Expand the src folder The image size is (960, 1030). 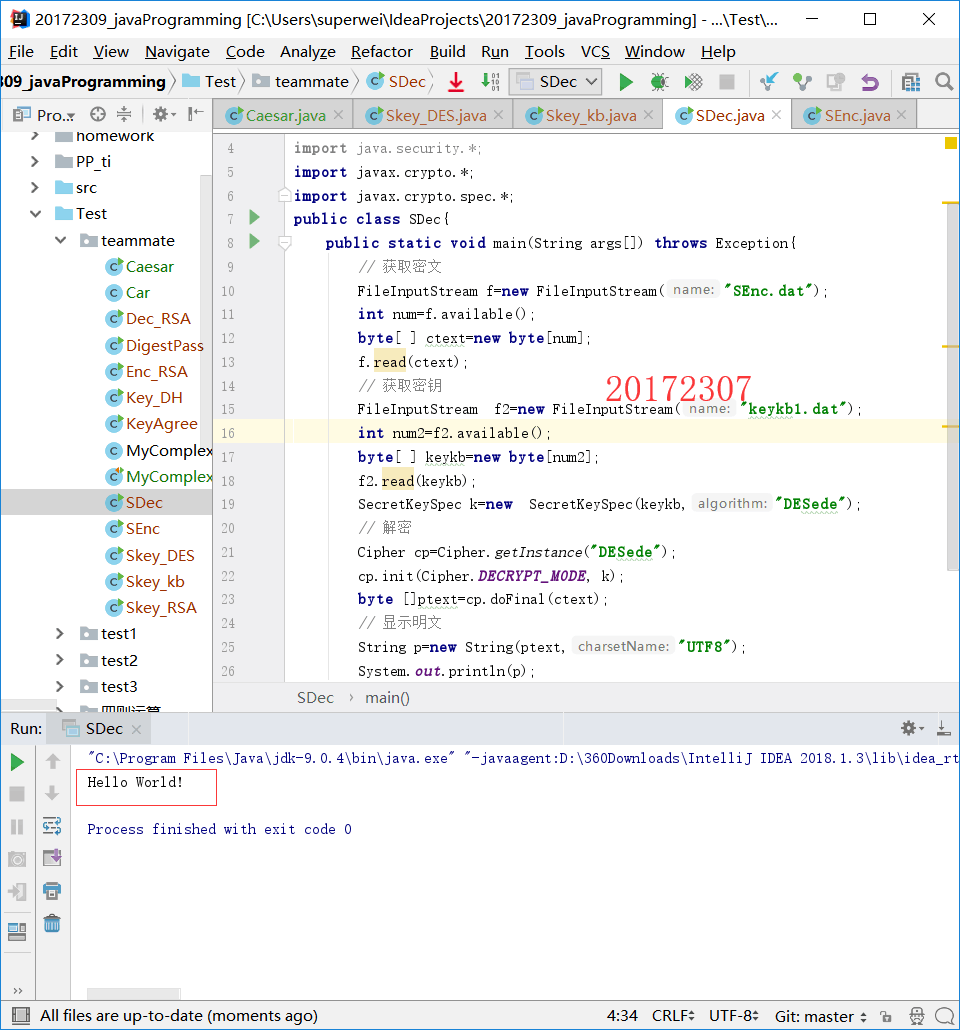click(35, 188)
